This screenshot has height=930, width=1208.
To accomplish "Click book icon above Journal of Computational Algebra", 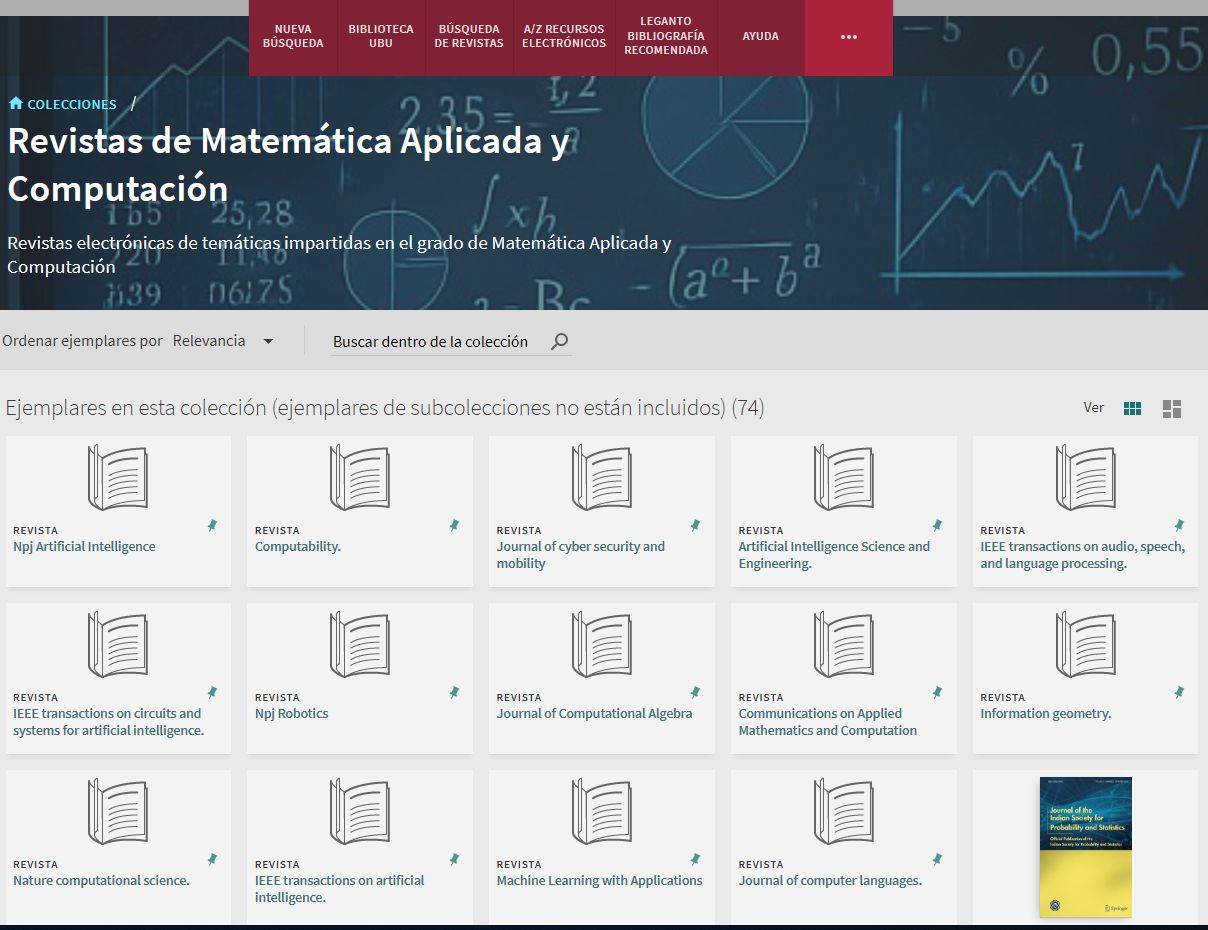I will [601, 645].
